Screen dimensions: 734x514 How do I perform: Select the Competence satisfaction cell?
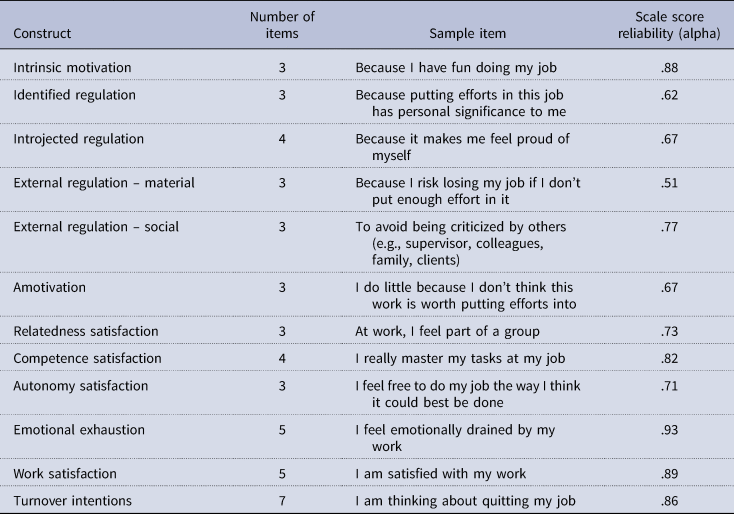click(86, 358)
